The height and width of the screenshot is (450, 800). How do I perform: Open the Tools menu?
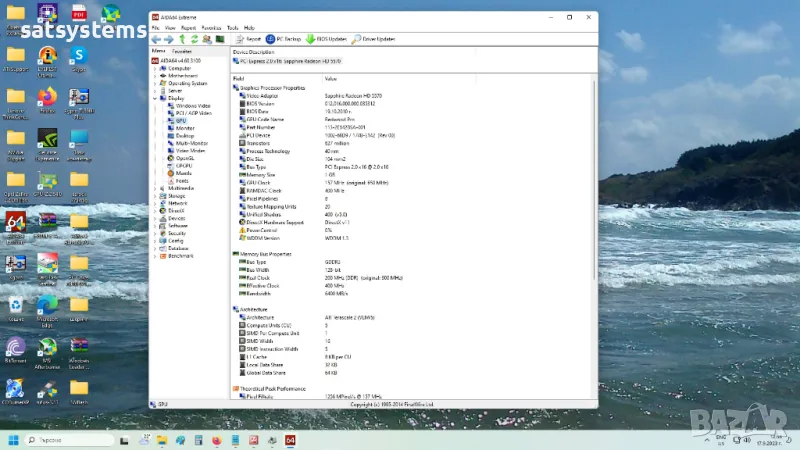(232, 28)
